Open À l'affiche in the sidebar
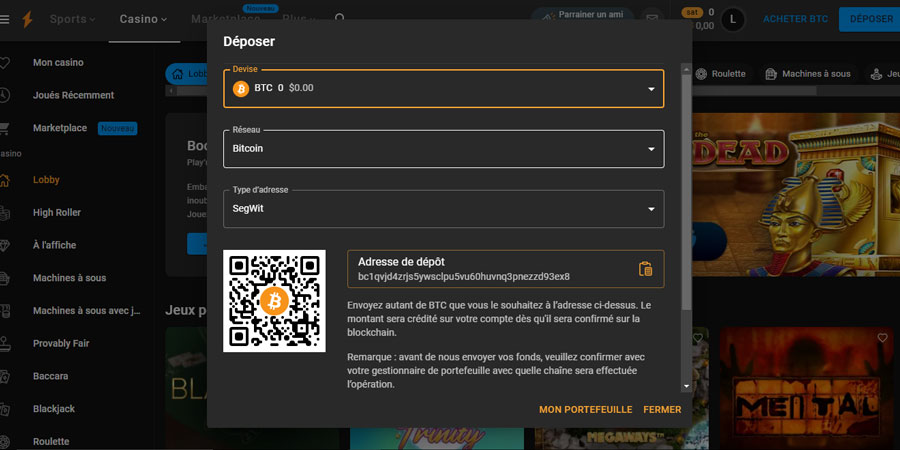Screen dimensions: 900x450 [55, 245]
